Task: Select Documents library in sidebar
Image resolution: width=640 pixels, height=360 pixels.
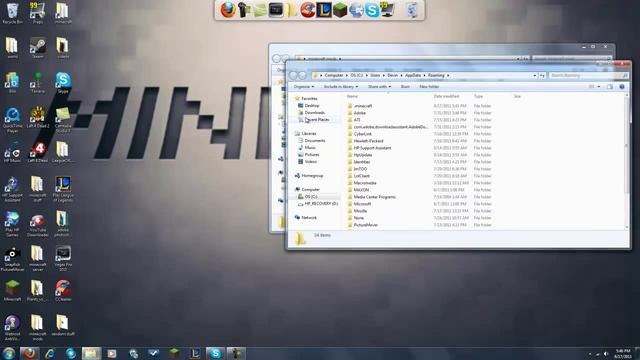Action: pyautogui.click(x=315, y=141)
